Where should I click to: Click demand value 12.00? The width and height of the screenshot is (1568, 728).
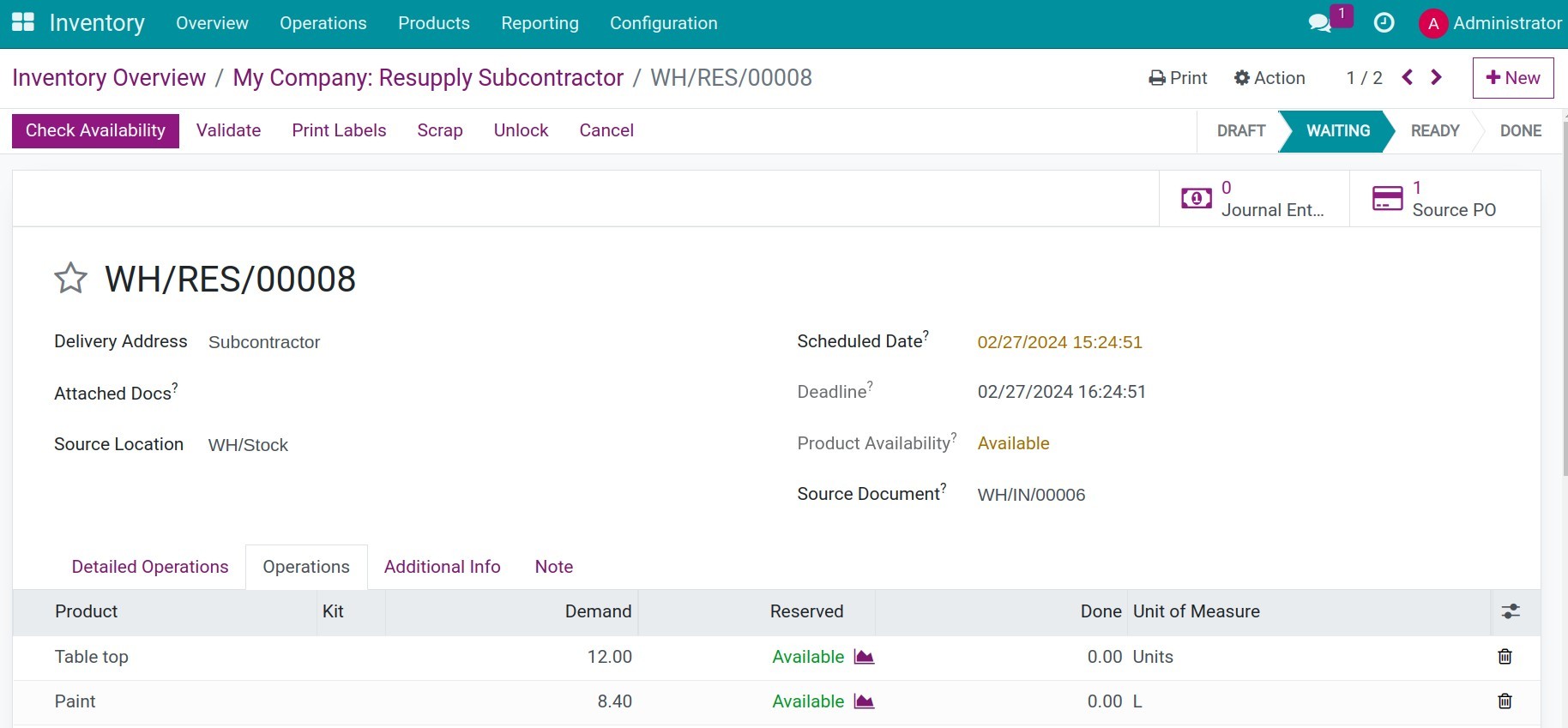609,657
